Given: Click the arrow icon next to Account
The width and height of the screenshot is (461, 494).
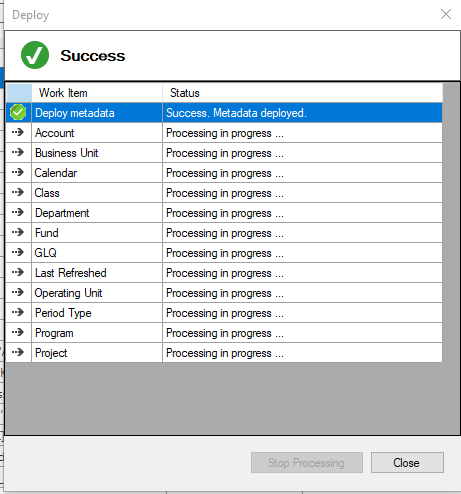Looking at the screenshot, I should pos(18,132).
